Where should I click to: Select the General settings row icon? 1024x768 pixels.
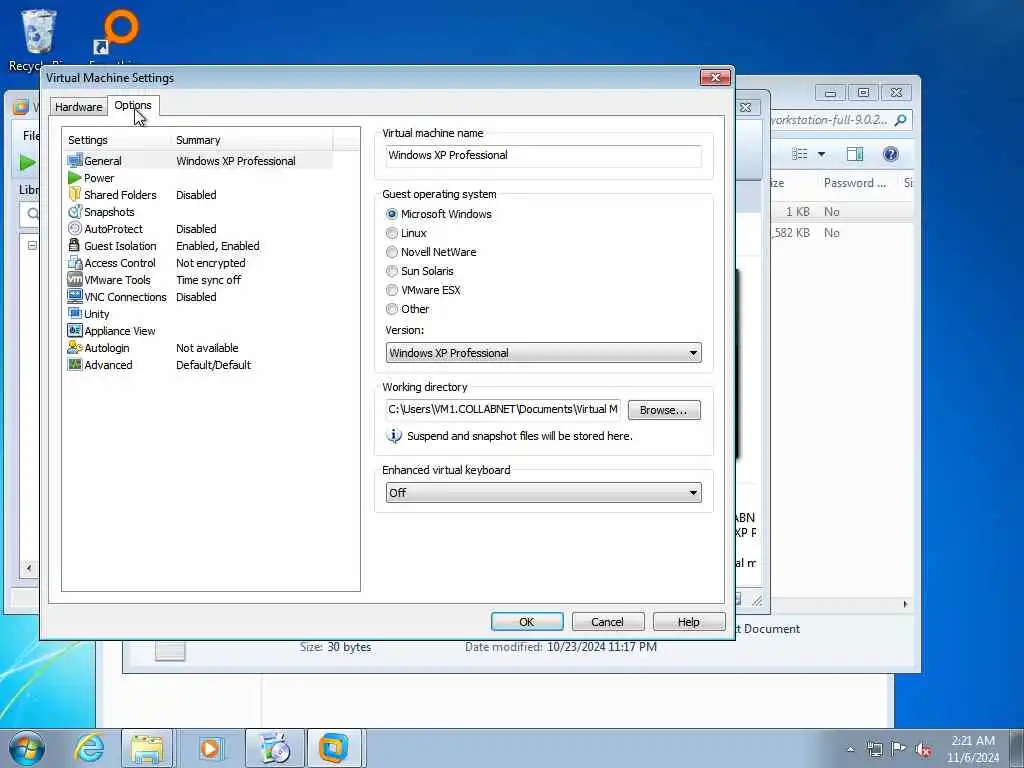coord(75,161)
